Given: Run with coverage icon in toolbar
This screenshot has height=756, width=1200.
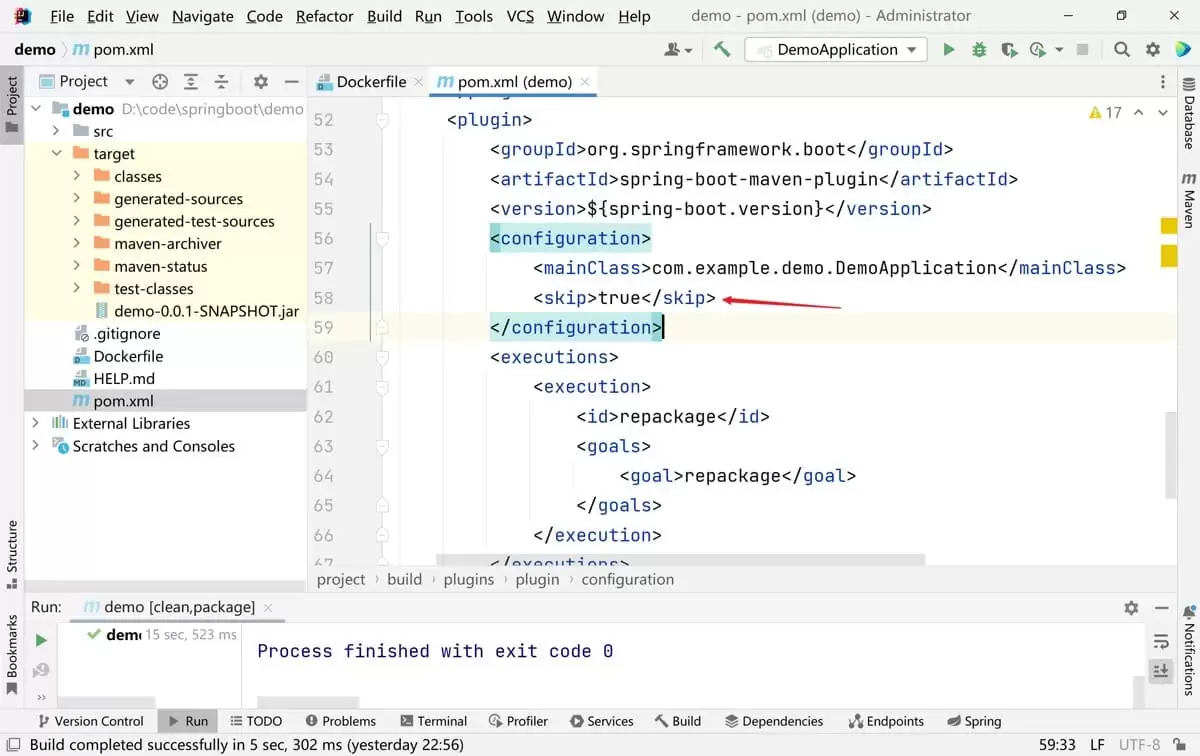Looking at the screenshot, I should coord(1009,49).
